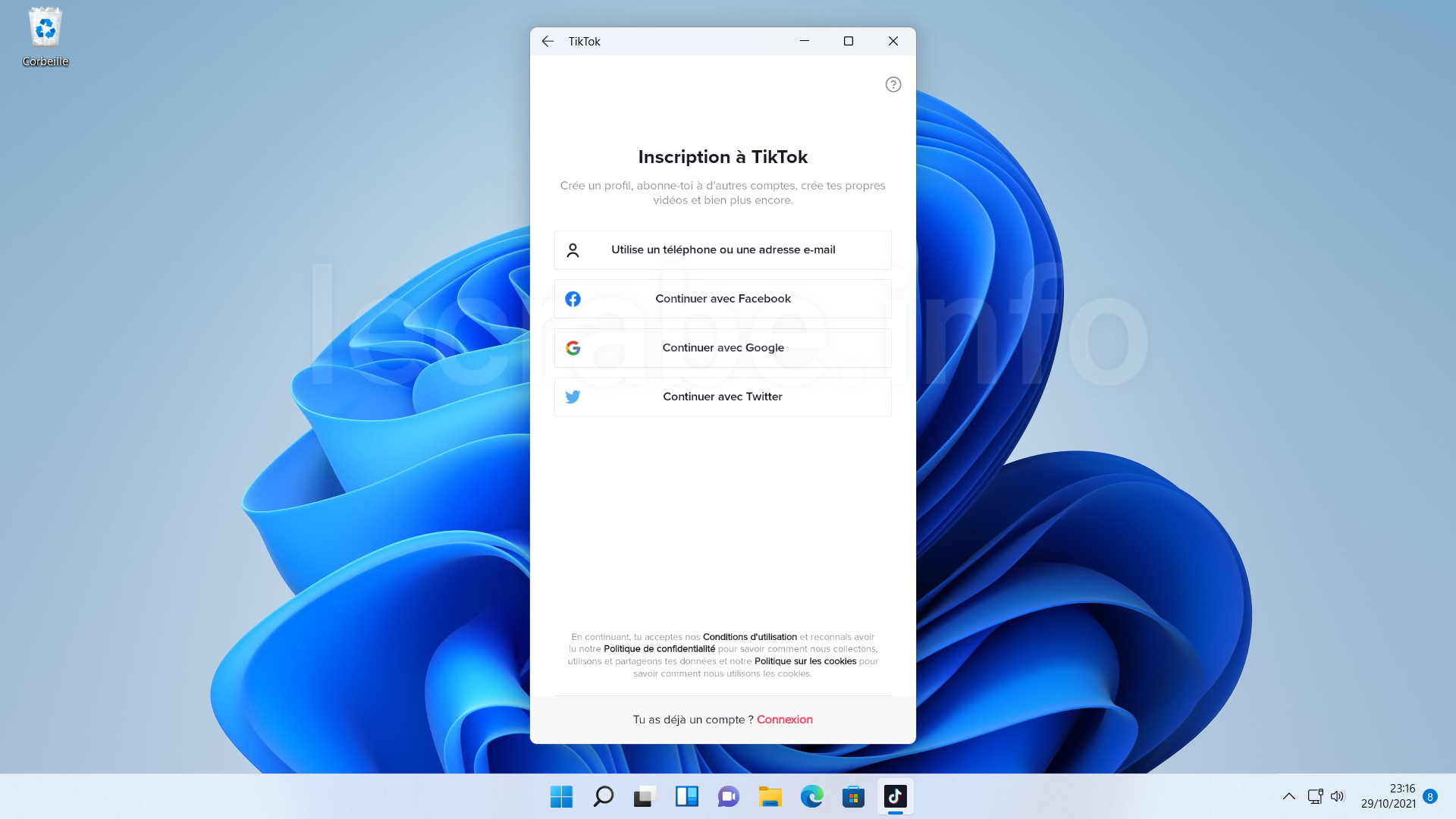Open File Explorer from taskbar
1456x819 pixels.
(770, 796)
